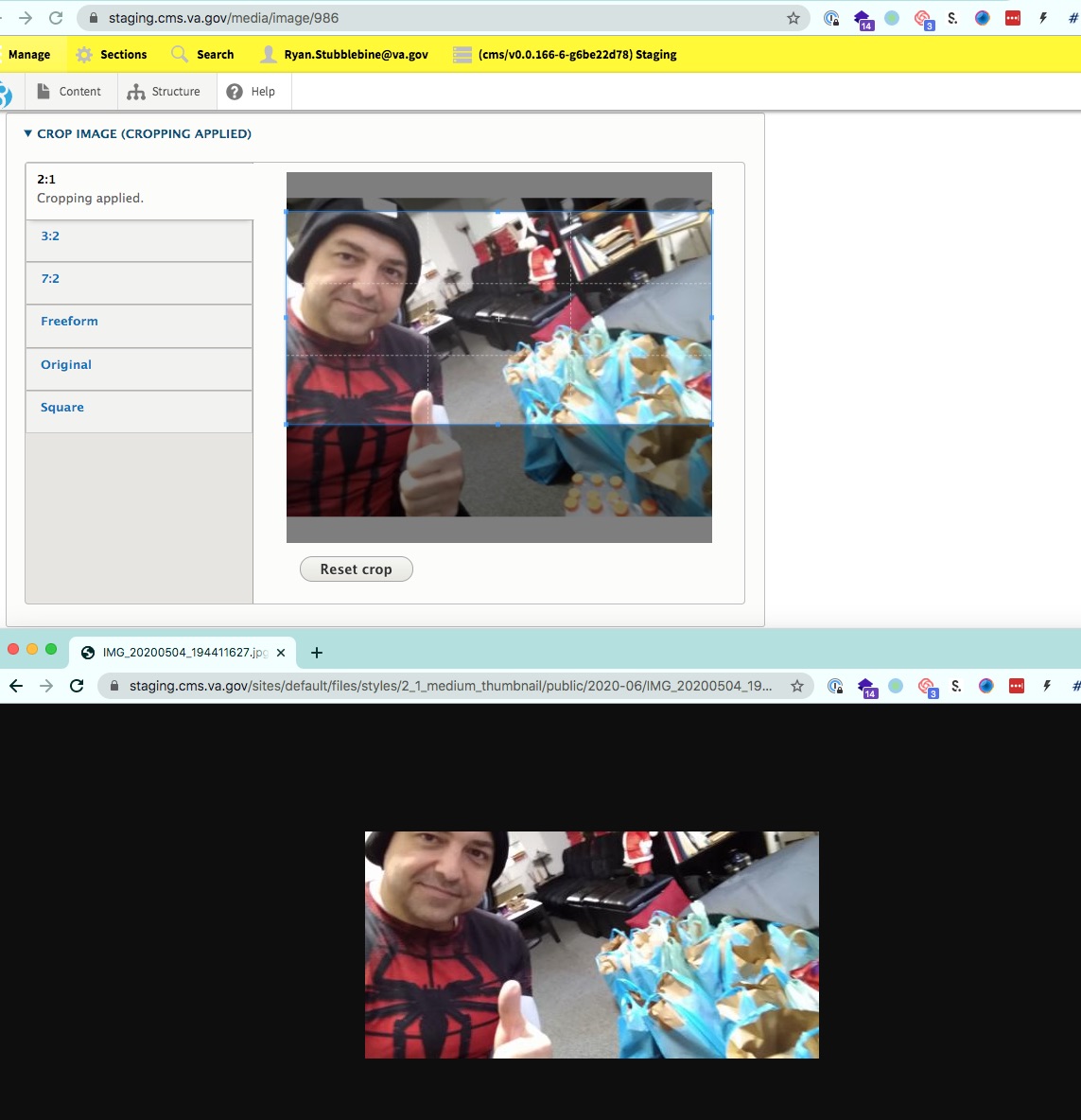Click the S. extension icon in lower toolbar
1081x1120 pixels.
pos(956,687)
